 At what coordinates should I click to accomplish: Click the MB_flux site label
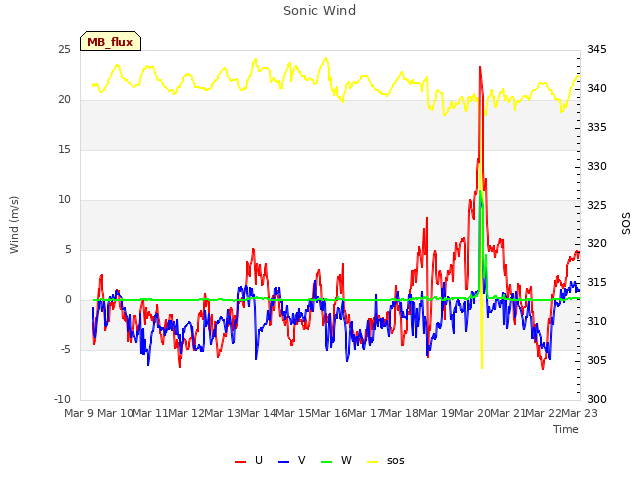click(x=110, y=42)
